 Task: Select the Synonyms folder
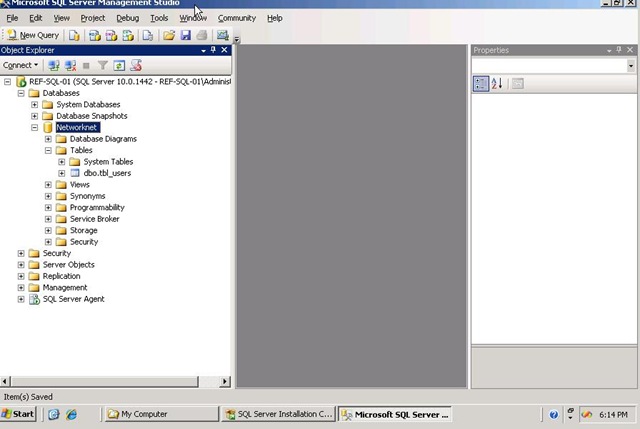(87, 196)
